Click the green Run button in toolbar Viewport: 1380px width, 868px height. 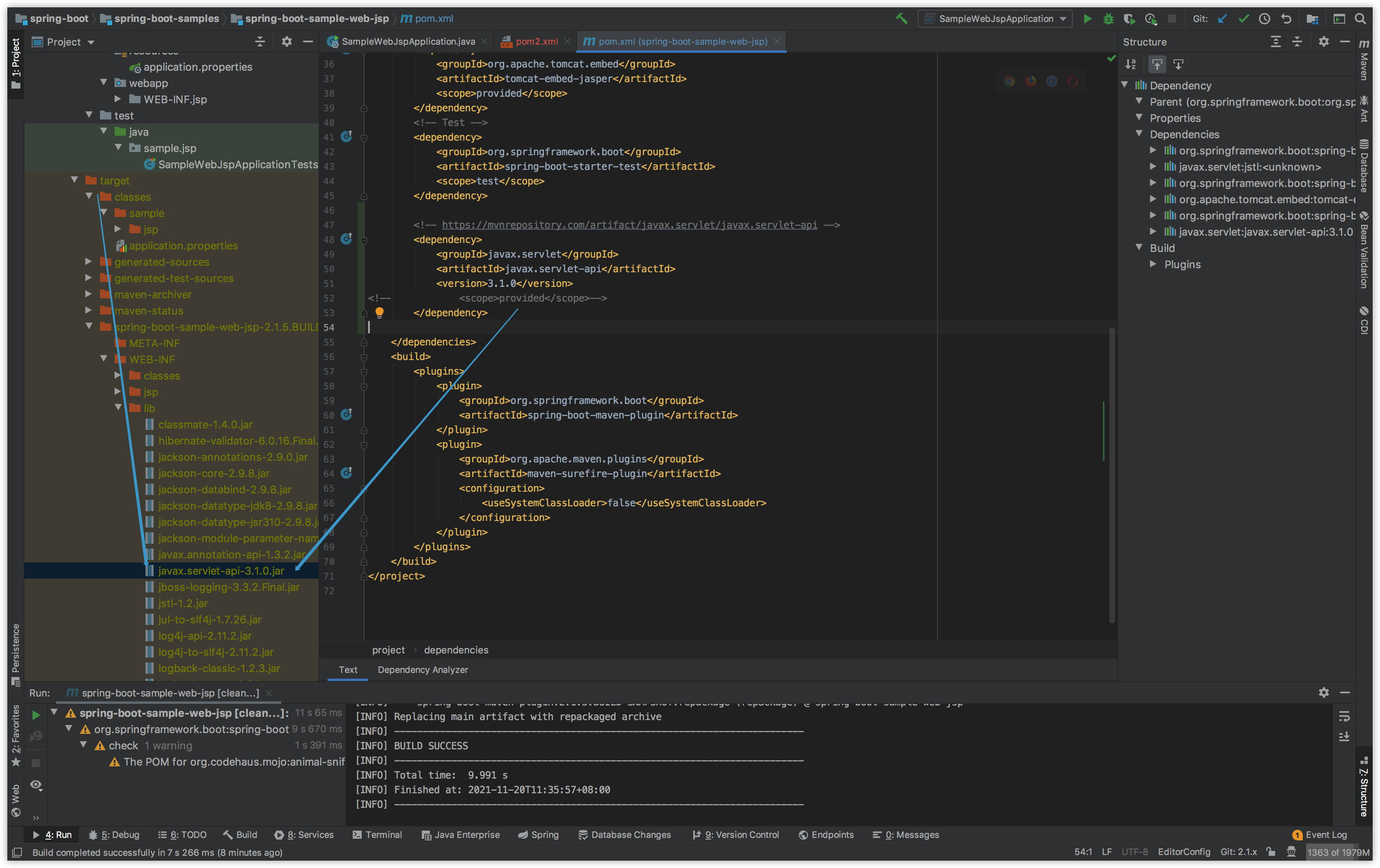coord(1087,19)
